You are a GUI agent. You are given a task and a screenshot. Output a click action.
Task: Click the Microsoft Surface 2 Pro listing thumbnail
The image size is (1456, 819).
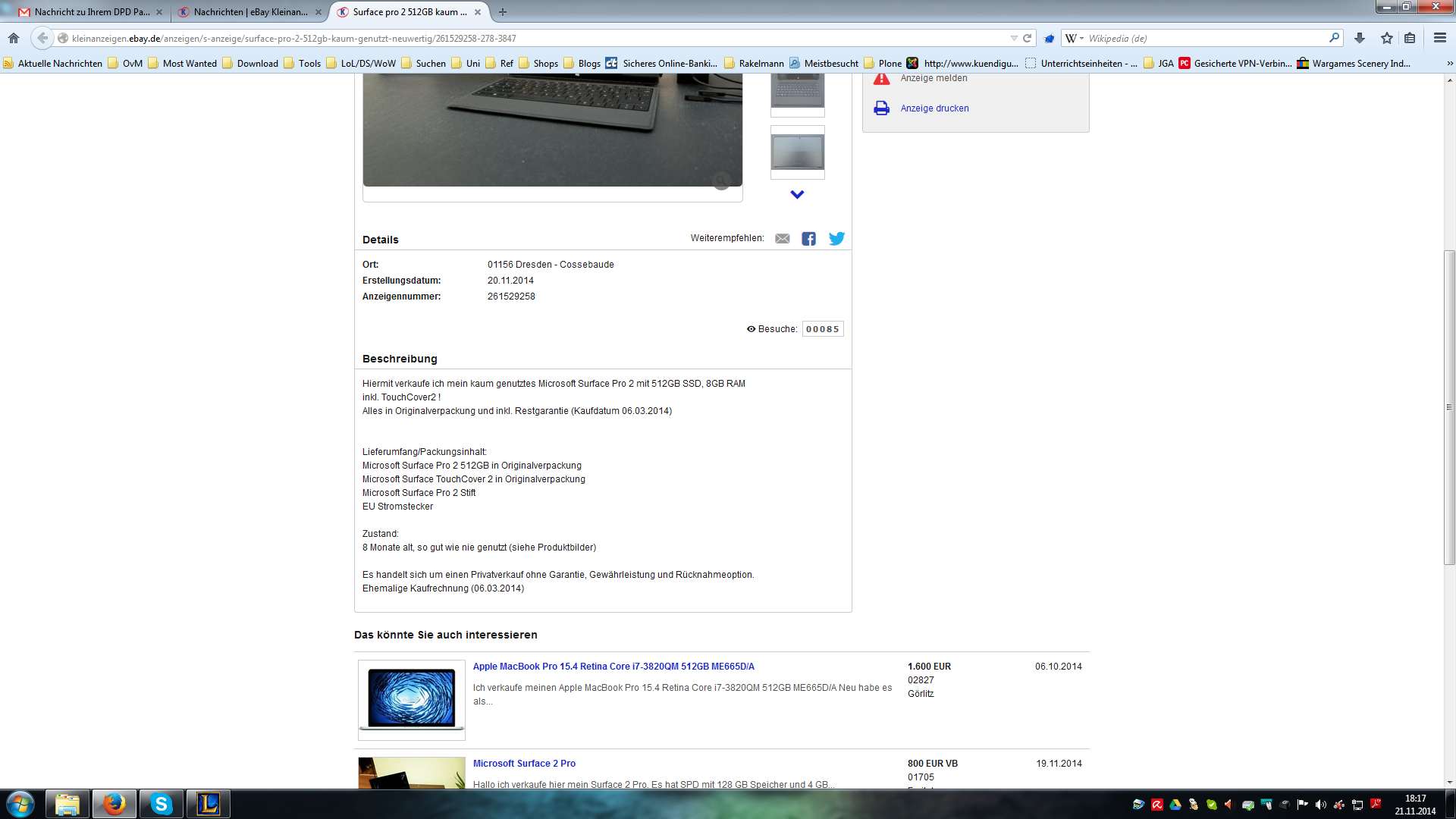(x=412, y=773)
